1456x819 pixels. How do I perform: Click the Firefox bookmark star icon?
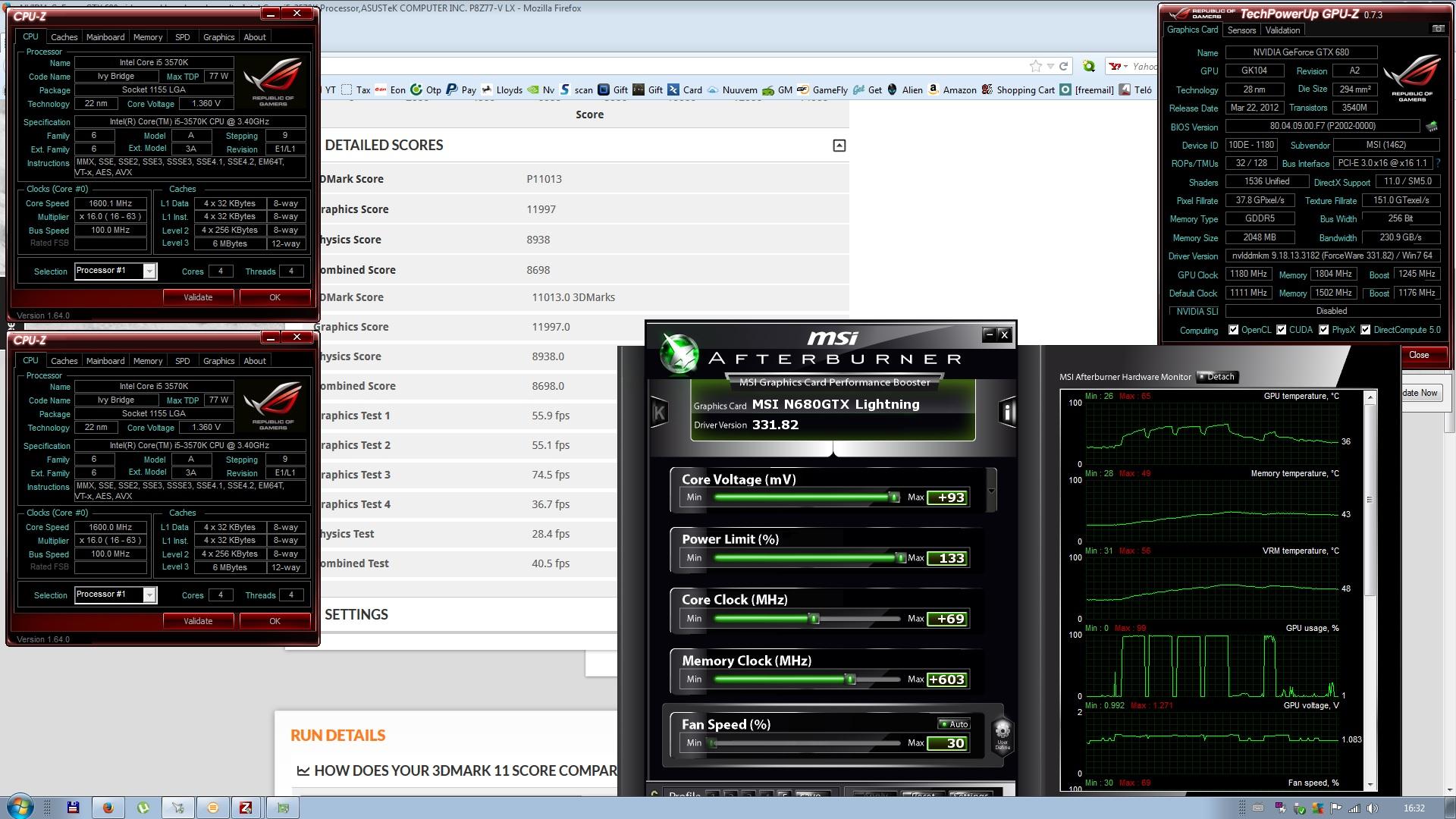click(x=1035, y=67)
